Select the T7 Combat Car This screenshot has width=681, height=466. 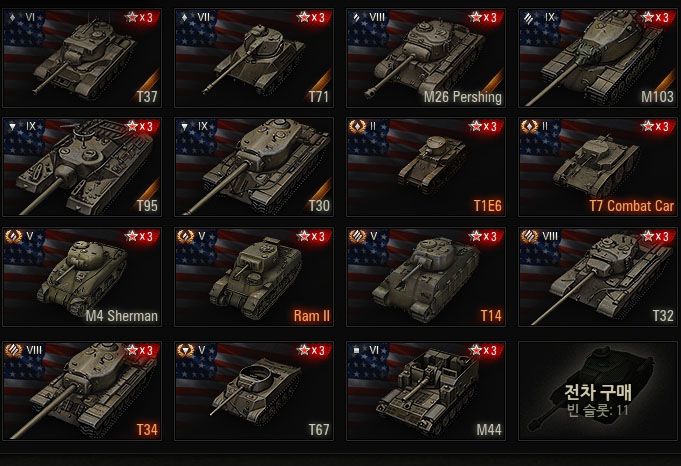[598, 167]
